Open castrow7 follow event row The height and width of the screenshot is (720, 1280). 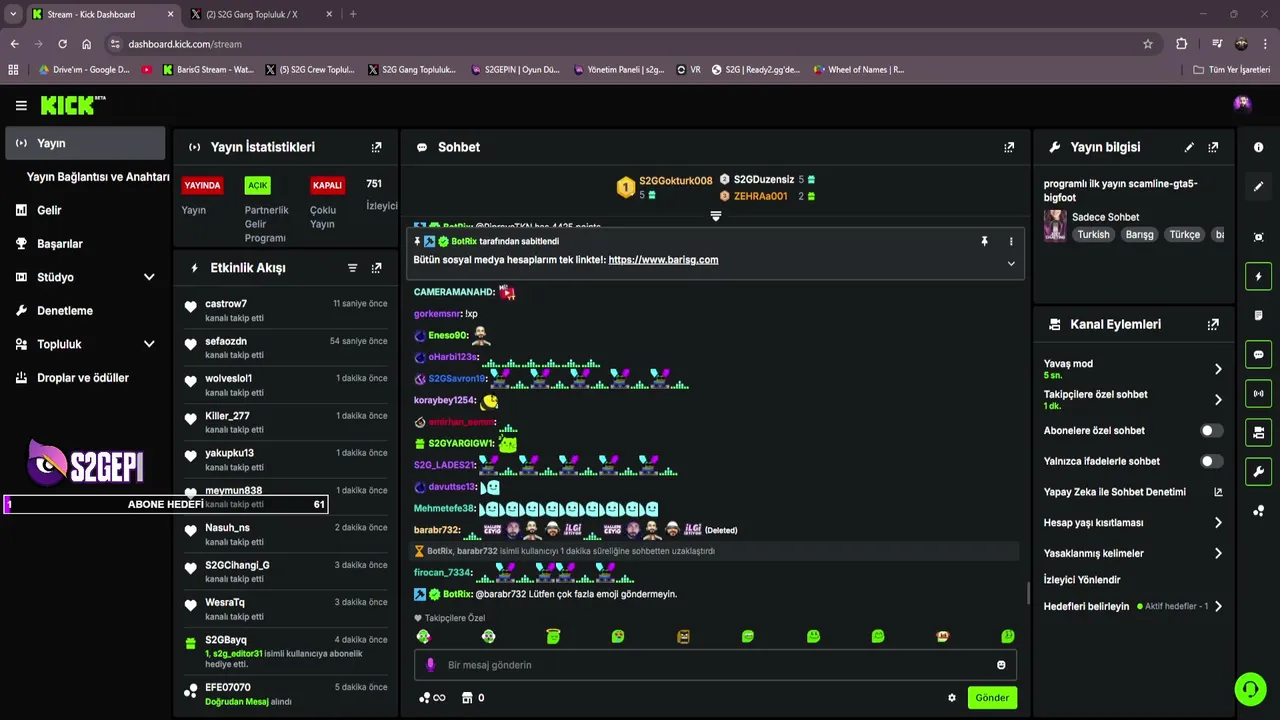(x=286, y=311)
